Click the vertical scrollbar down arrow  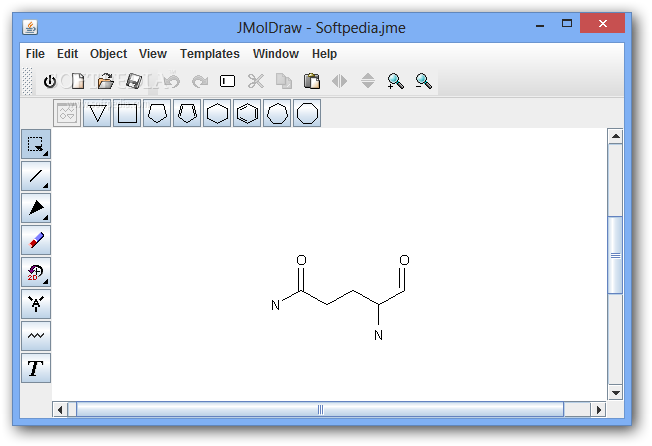point(615,392)
